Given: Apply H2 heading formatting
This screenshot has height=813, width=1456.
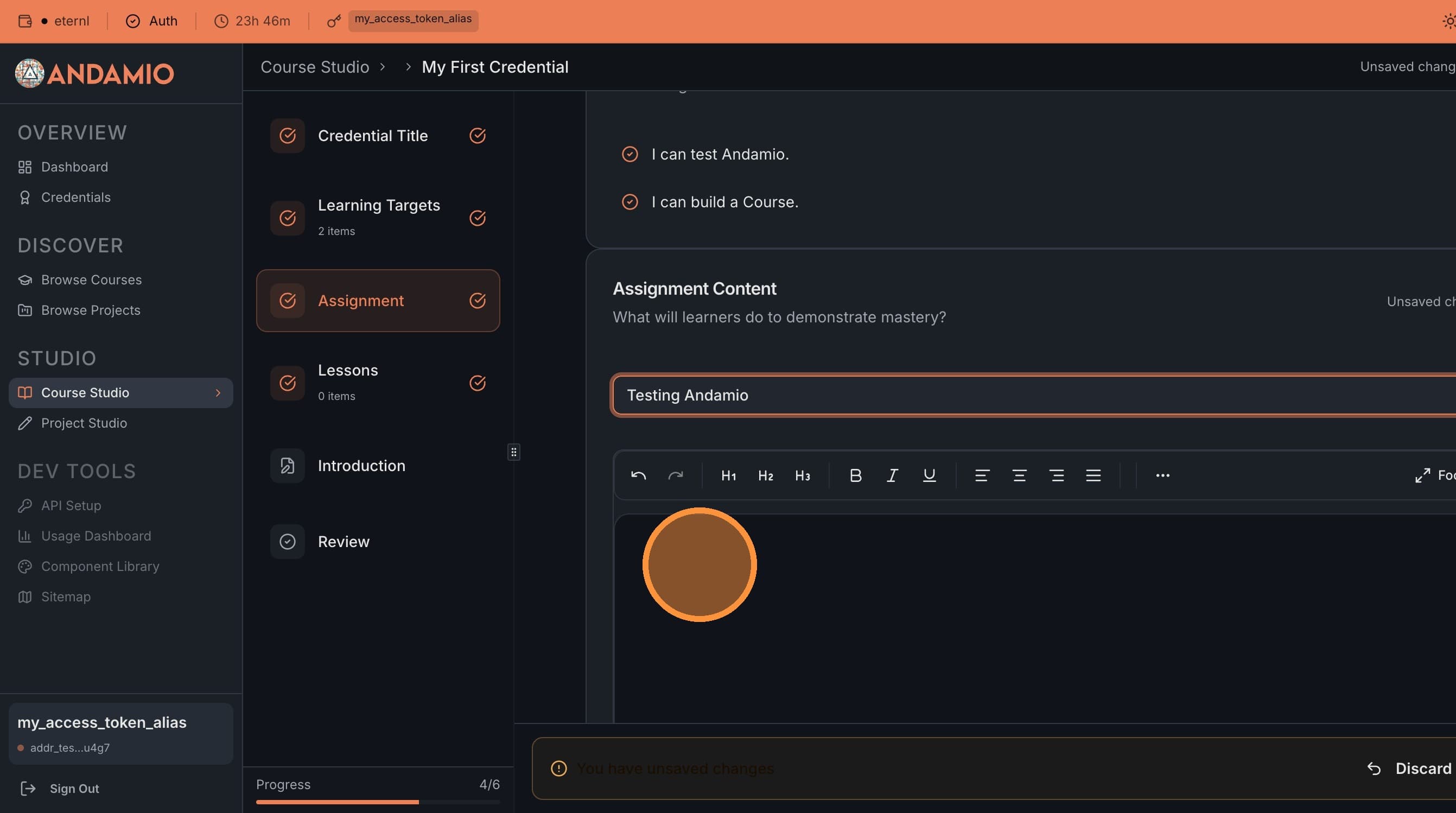Looking at the screenshot, I should pos(765,475).
